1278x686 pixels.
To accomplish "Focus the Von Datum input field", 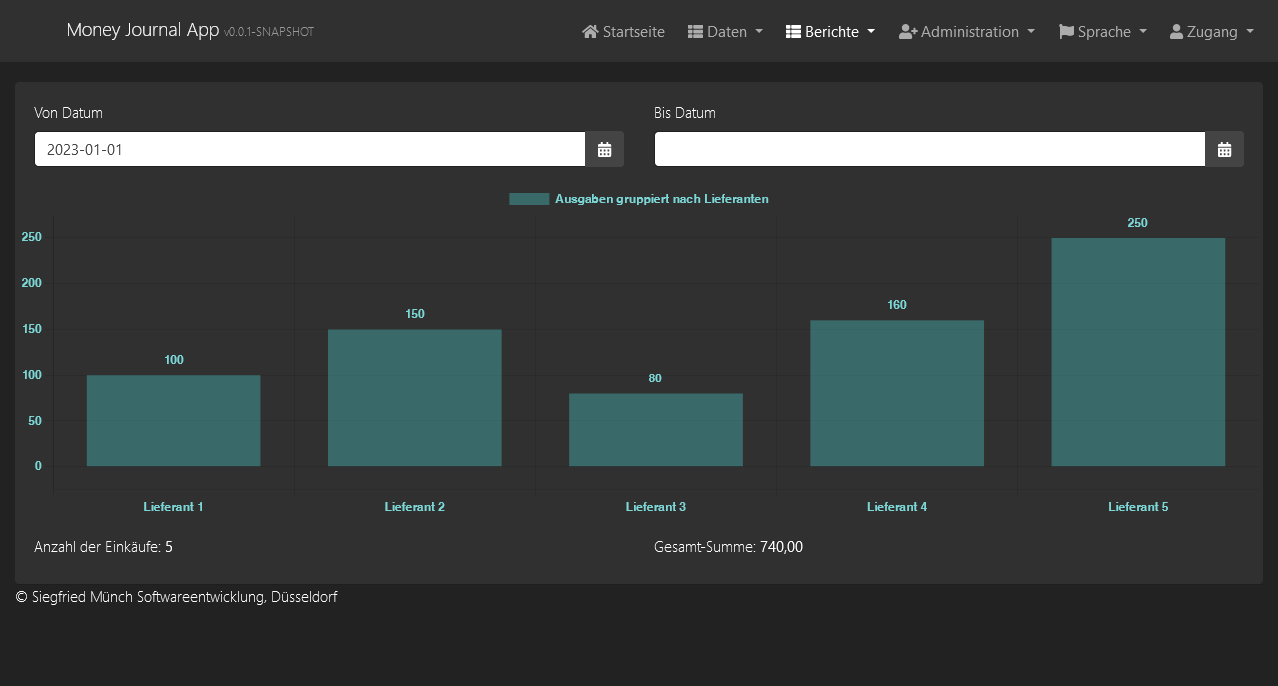I will [310, 150].
